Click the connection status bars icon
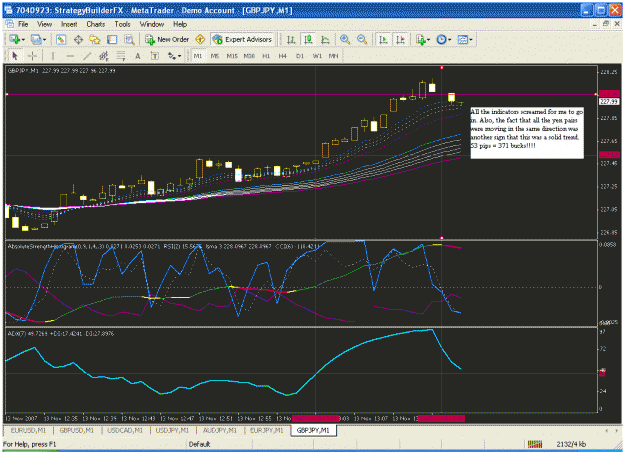The width and height of the screenshot is (625, 452). 535,444
